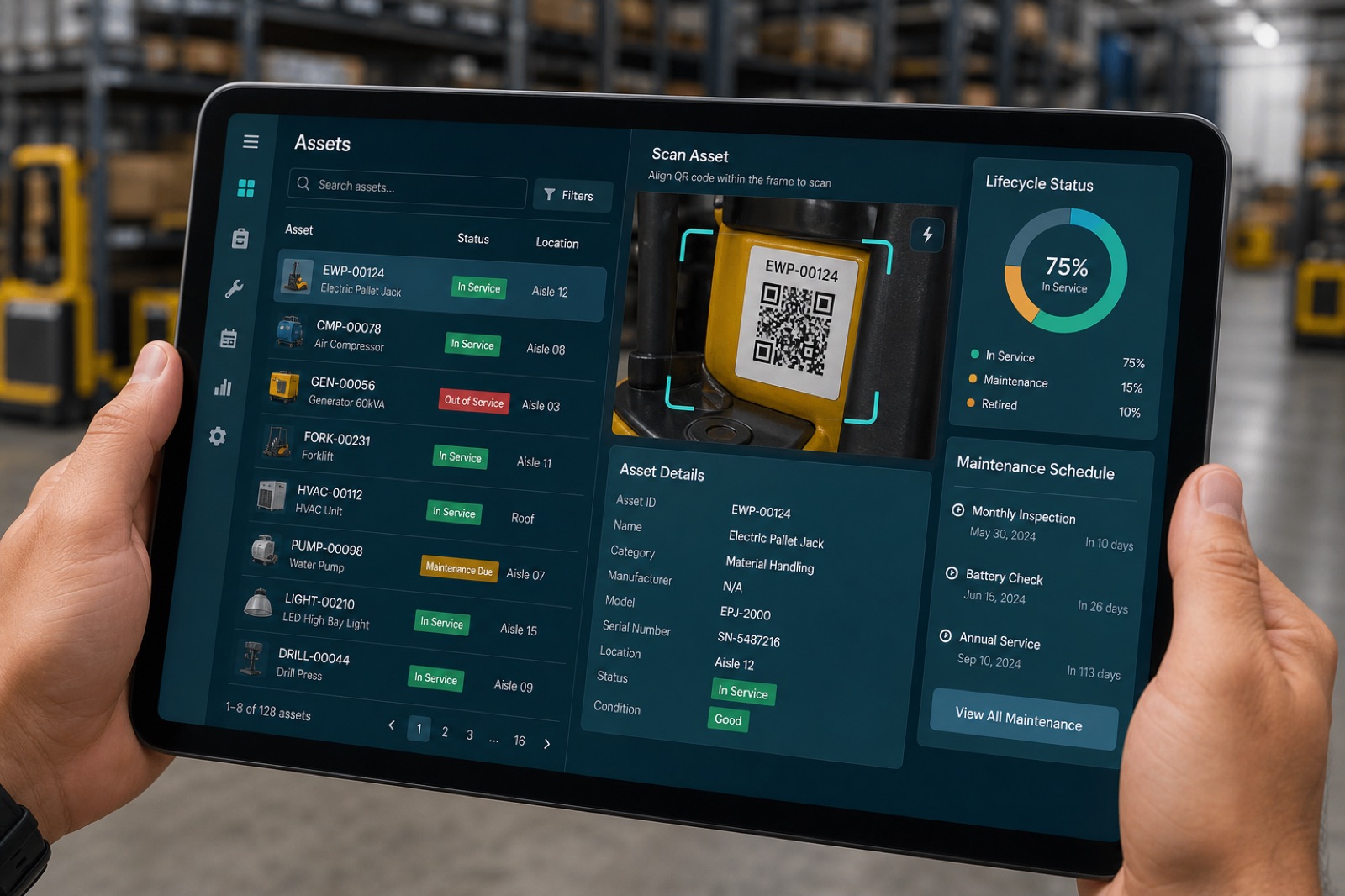Click View All Maintenance button
The height and width of the screenshot is (896, 1345).
click(1025, 719)
